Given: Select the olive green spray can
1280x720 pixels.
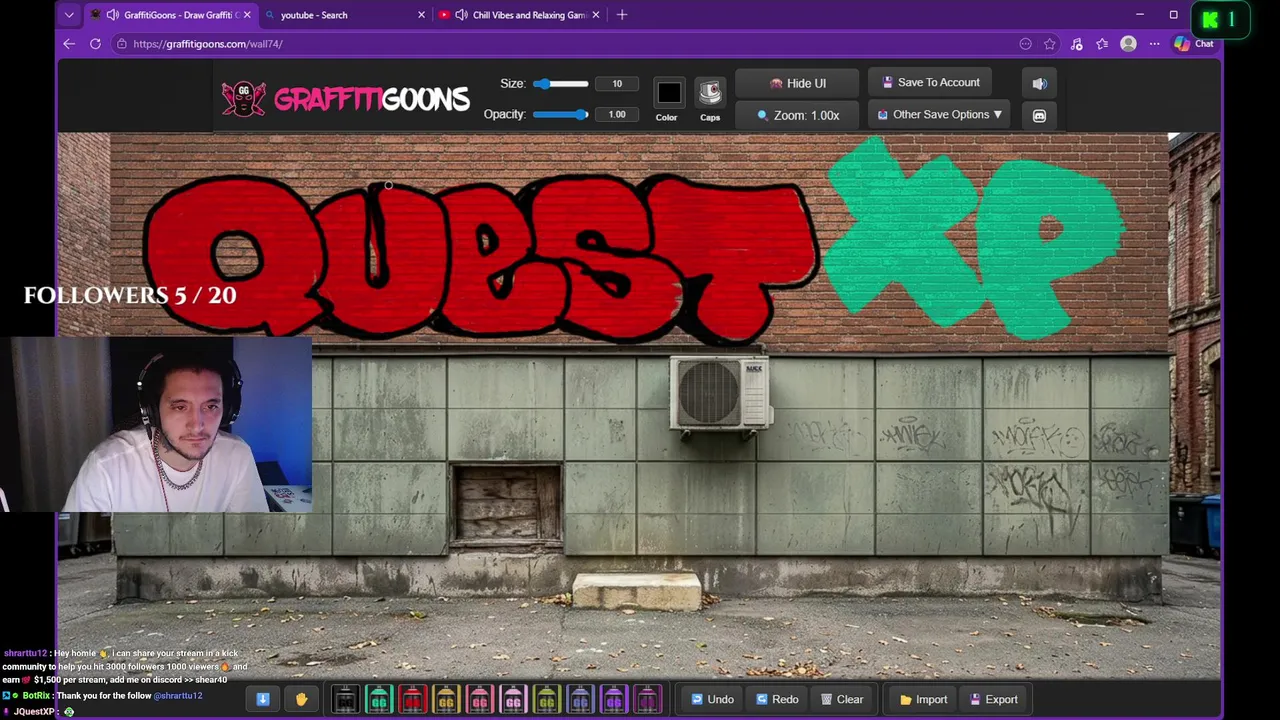Looking at the screenshot, I should [547, 699].
